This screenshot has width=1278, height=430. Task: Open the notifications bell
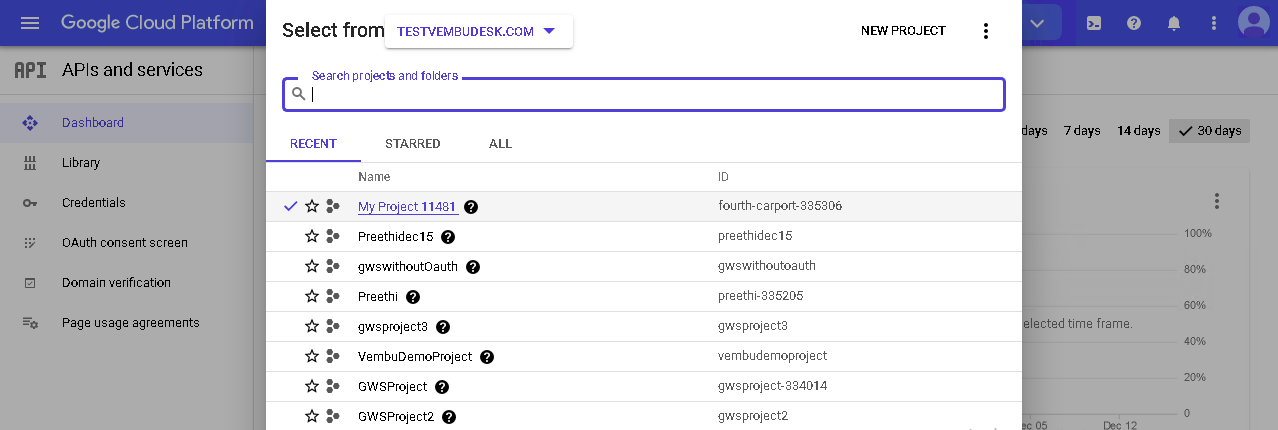tap(1174, 22)
